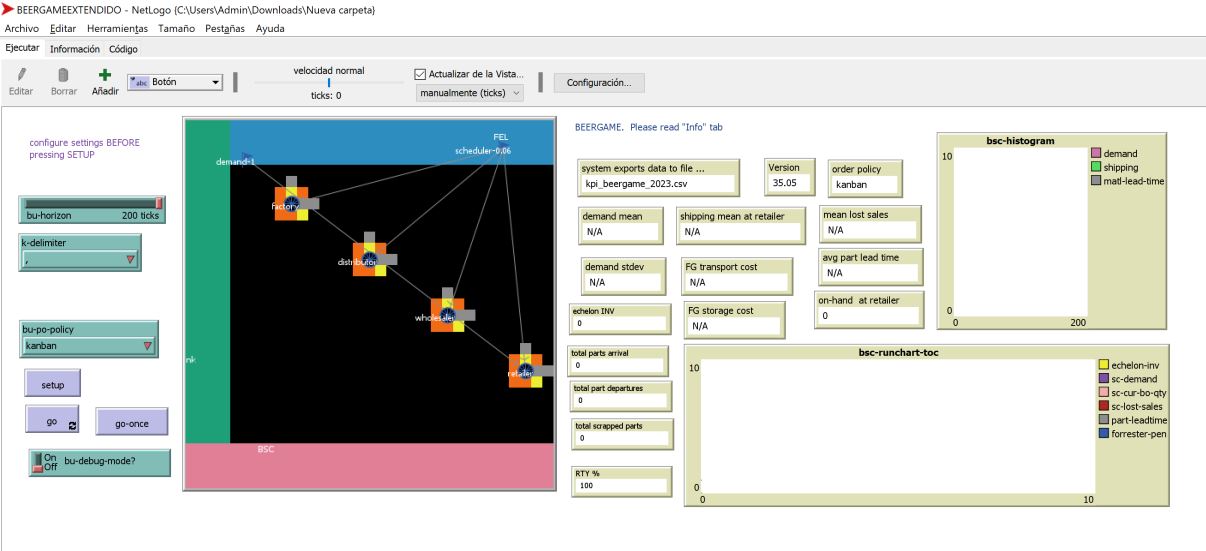Screen dimensions: 1206x551
Task: Toggle the Actualizar de la Vista checkbox
Action: pos(421,73)
